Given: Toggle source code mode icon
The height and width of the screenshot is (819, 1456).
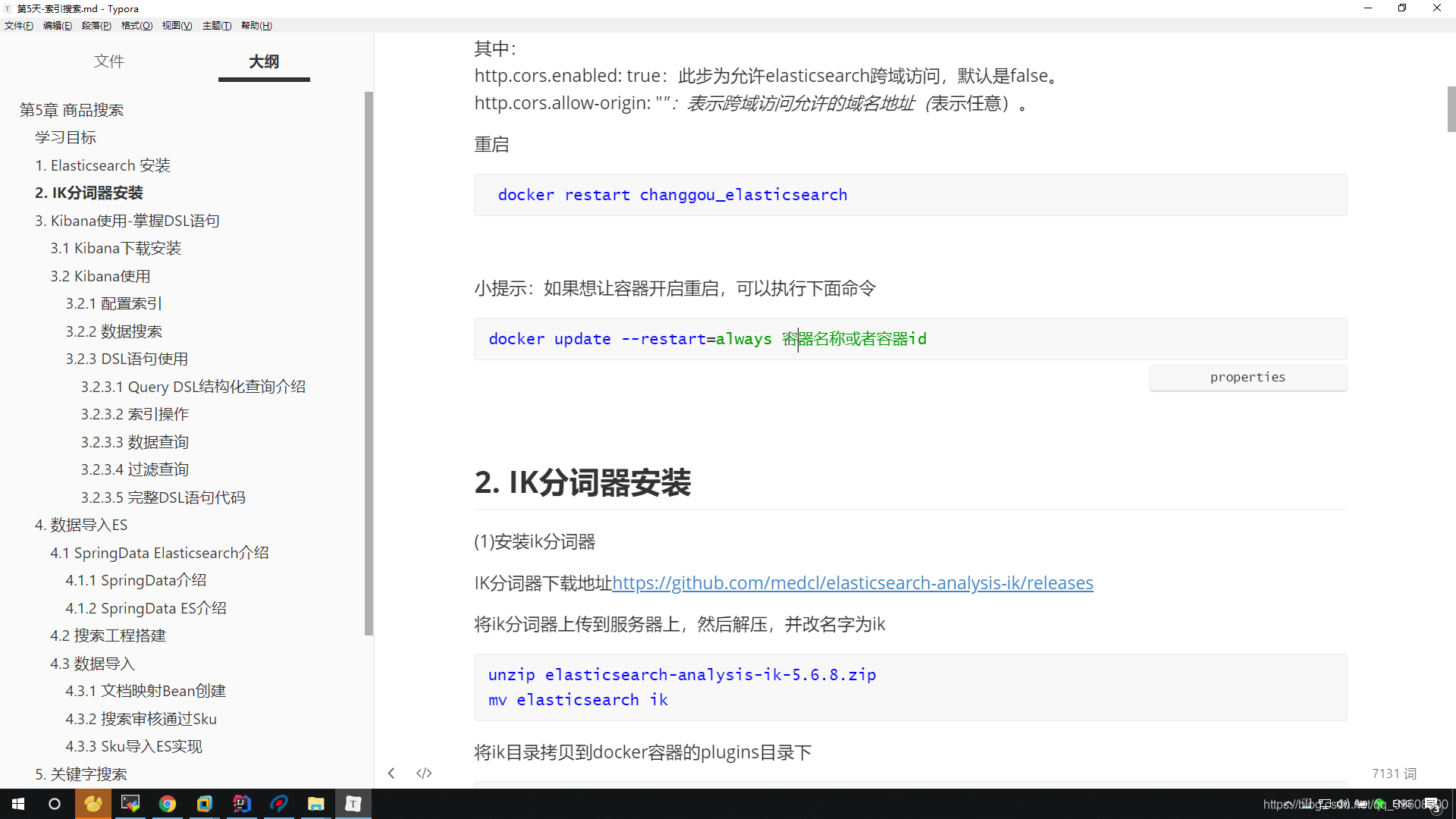Looking at the screenshot, I should click(x=424, y=773).
